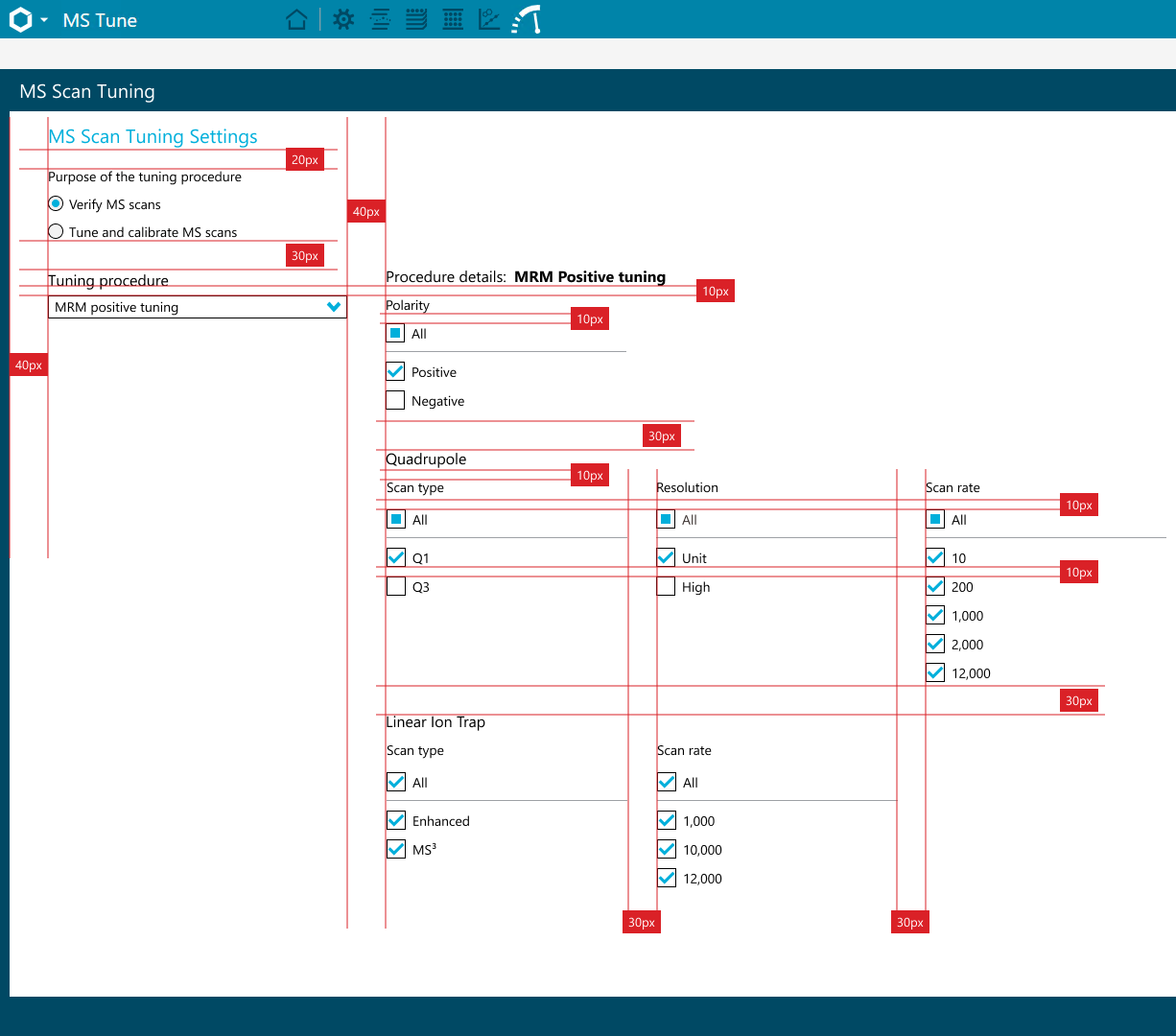Uncheck the 2,000 scan rate checkbox
The image size is (1176, 1036).
(935, 644)
